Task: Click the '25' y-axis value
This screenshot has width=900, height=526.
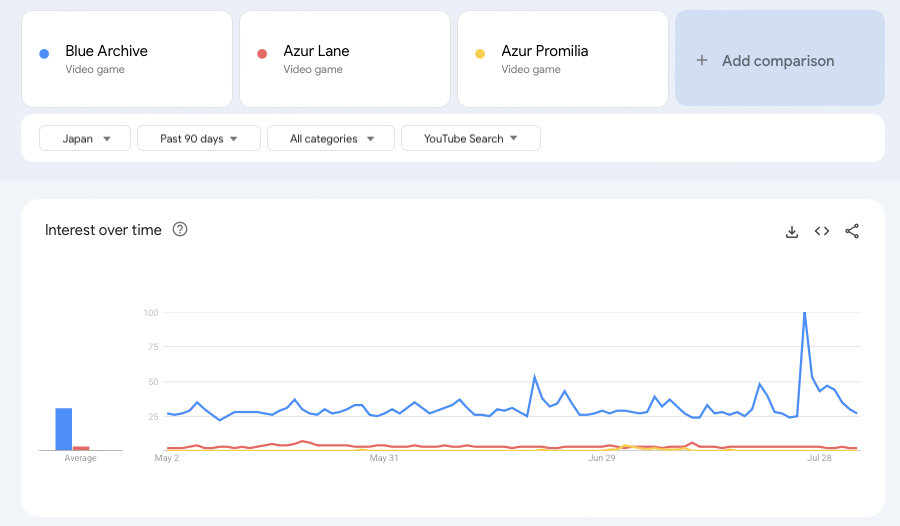Action: [x=153, y=417]
